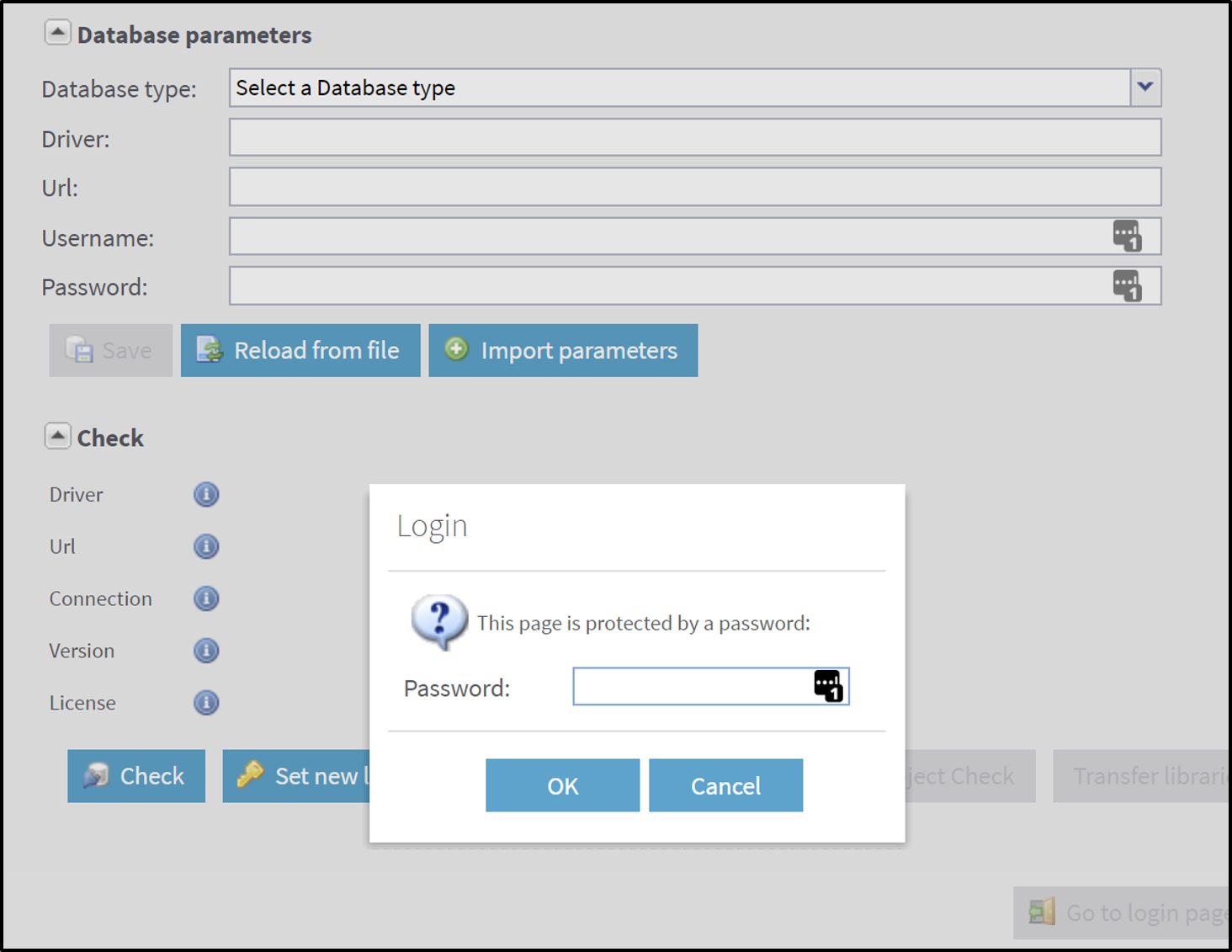Image resolution: width=1232 pixels, height=952 pixels.
Task: Select Transfer libraries option
Action: (x=1144, y=775)
